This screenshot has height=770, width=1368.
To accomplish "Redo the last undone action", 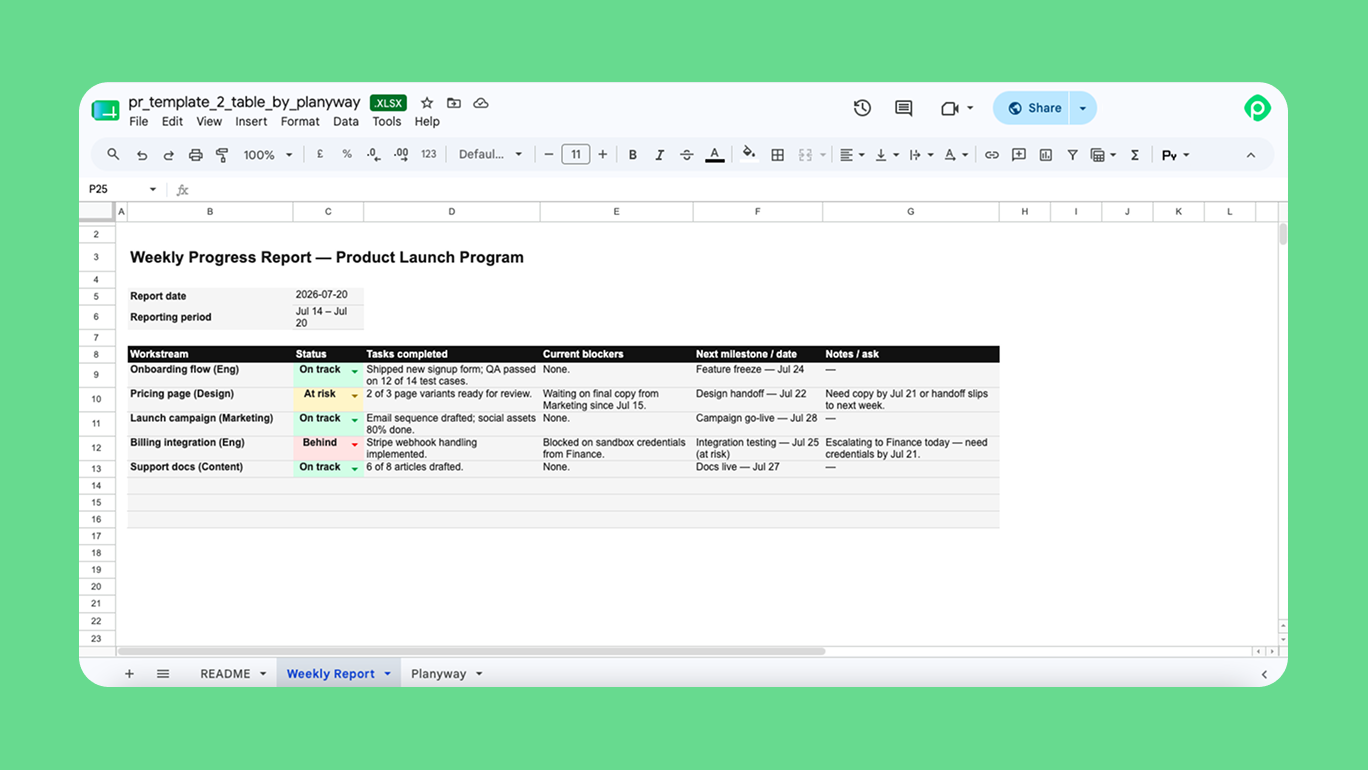I will (x=168, y=155).
